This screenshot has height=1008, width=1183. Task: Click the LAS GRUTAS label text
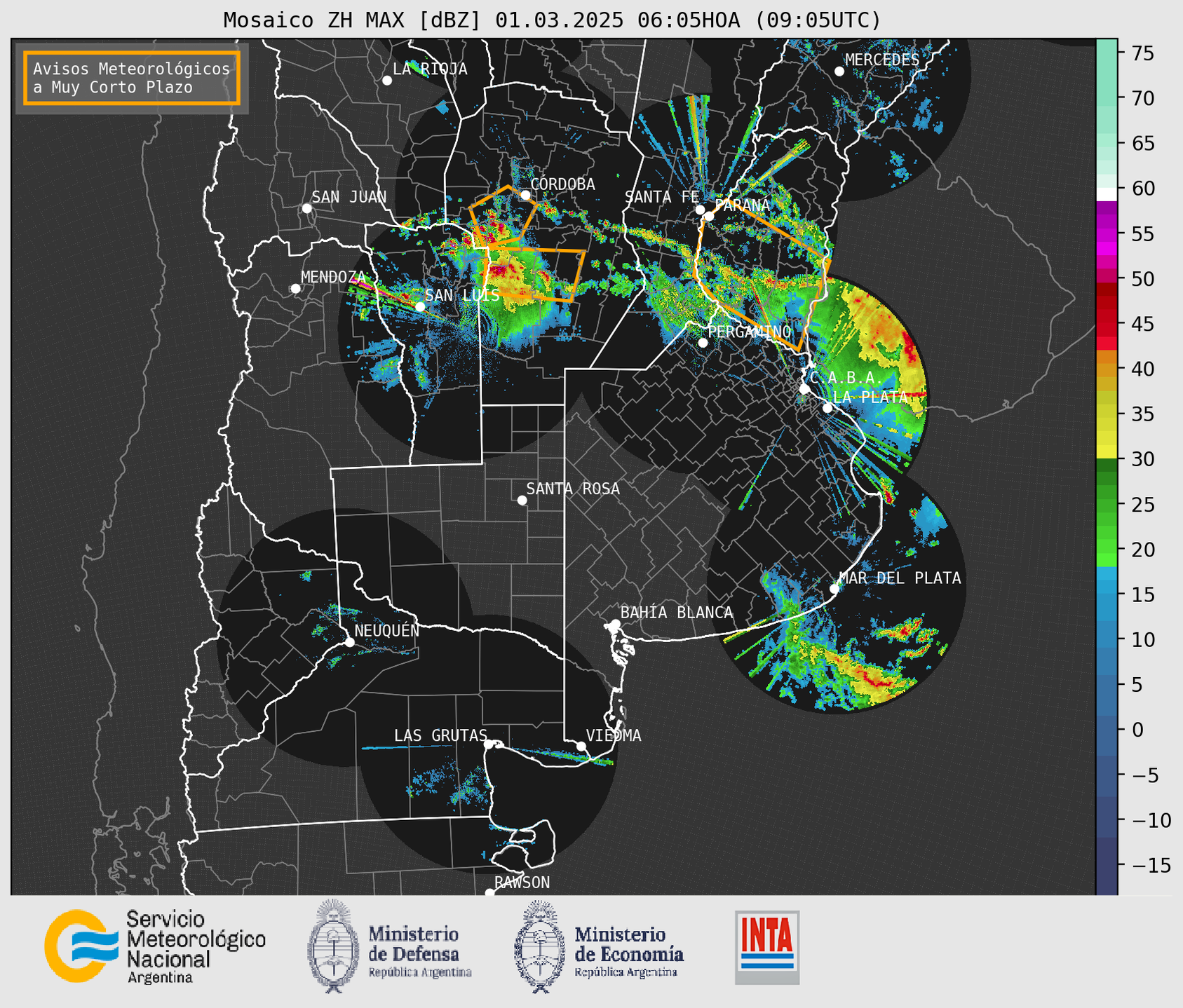tap(440, 735)
